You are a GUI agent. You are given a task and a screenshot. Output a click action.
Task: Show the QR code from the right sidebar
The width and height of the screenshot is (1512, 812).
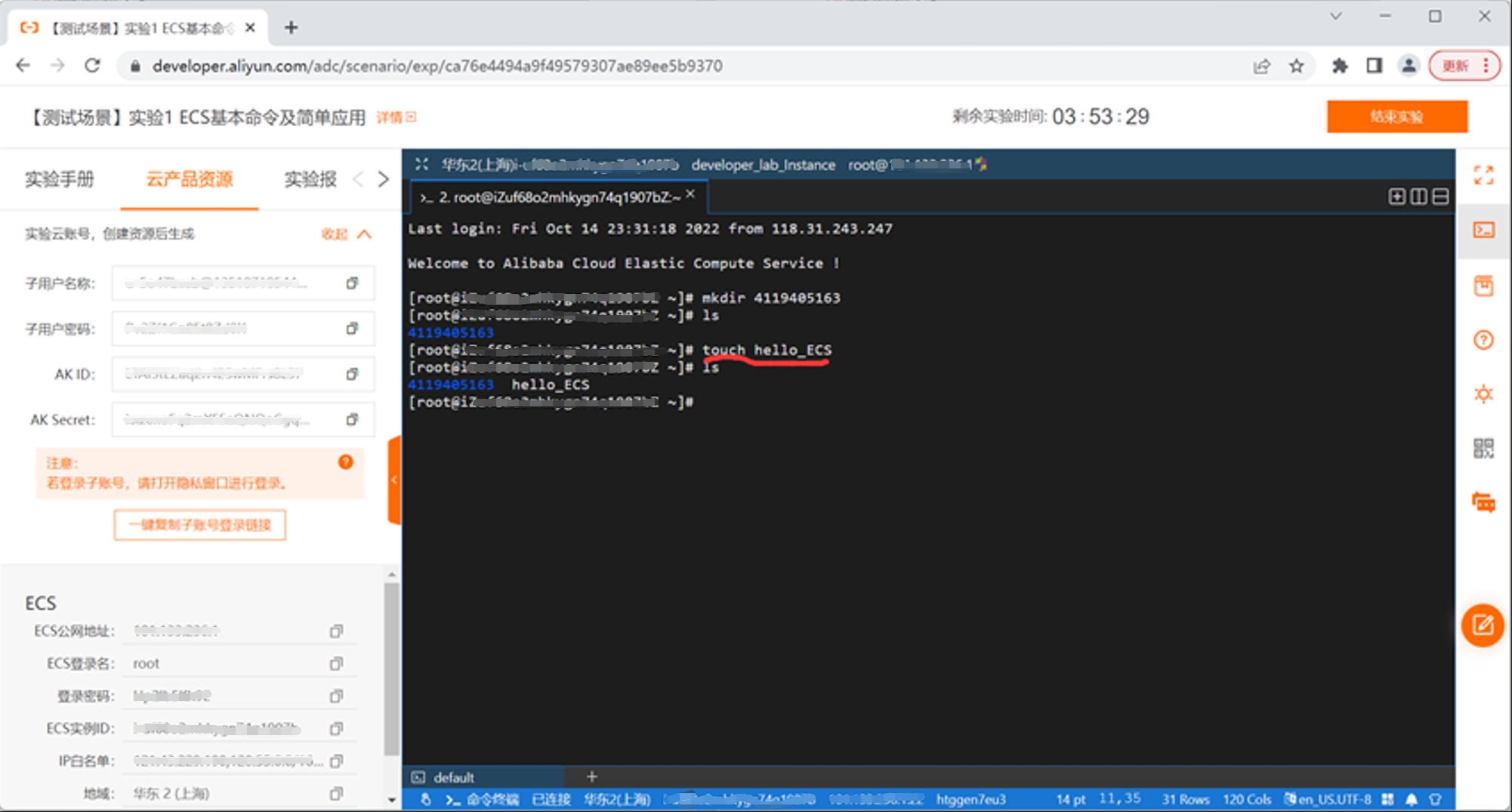(1483, 449)
